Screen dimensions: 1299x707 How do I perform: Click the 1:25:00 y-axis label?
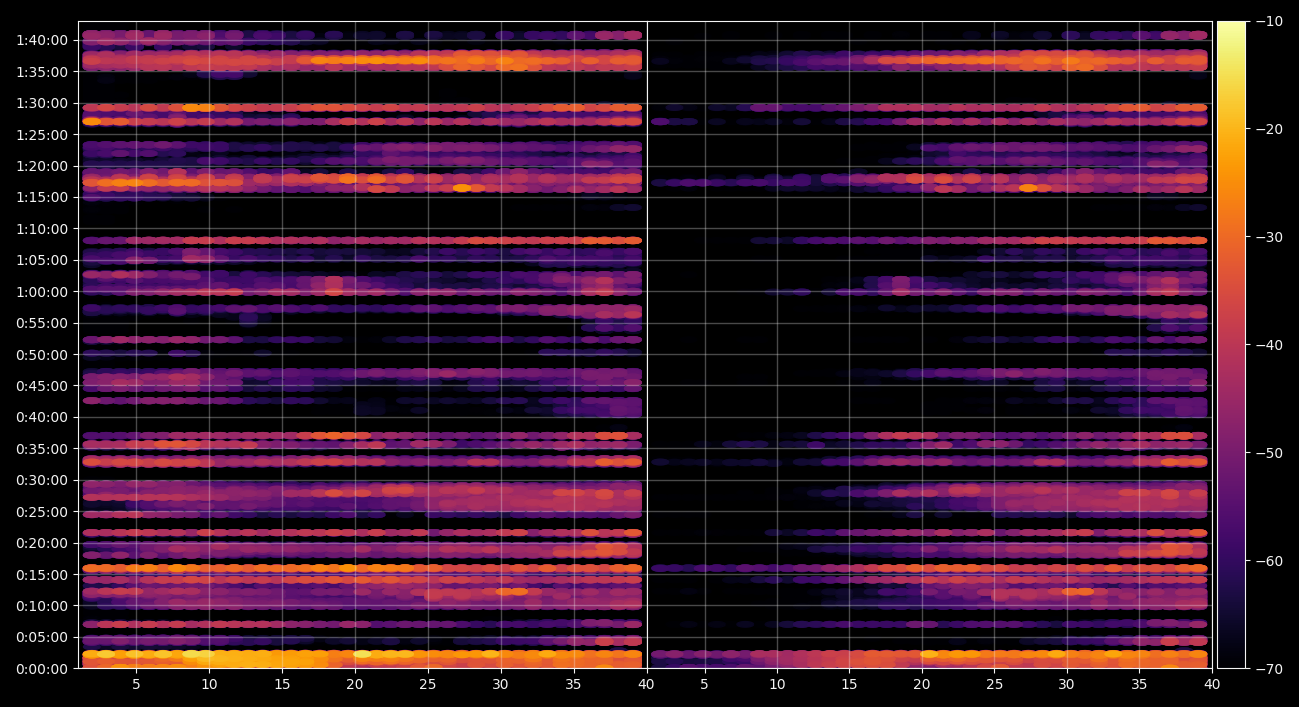pos(42,134)
